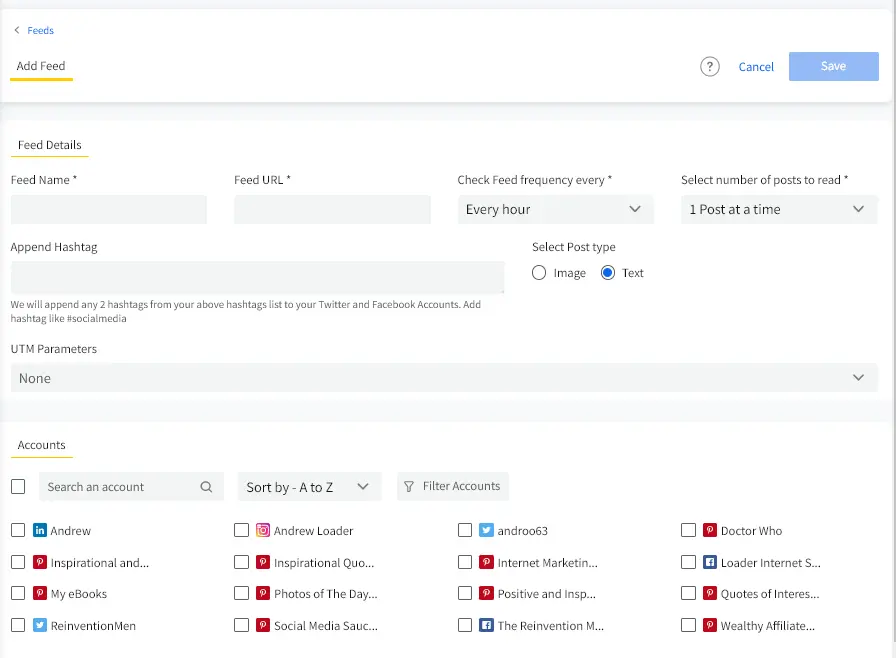Screen dimensions: 896x658
Task: Click into the Feed URL input field
Action: [x=332, y=209]
